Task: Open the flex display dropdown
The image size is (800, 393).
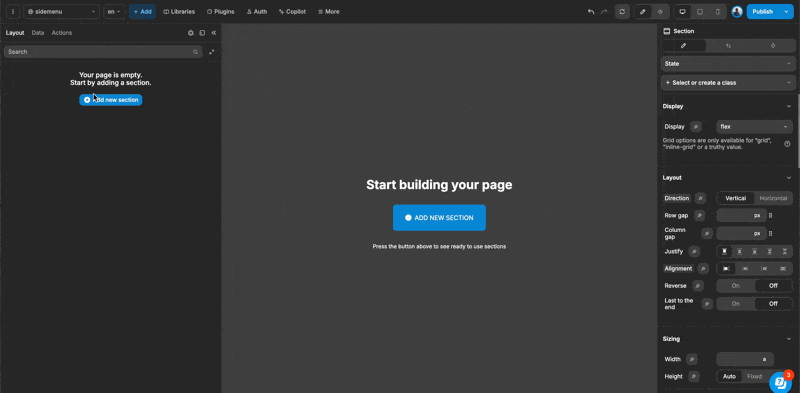Action: (x=754, y=127)
